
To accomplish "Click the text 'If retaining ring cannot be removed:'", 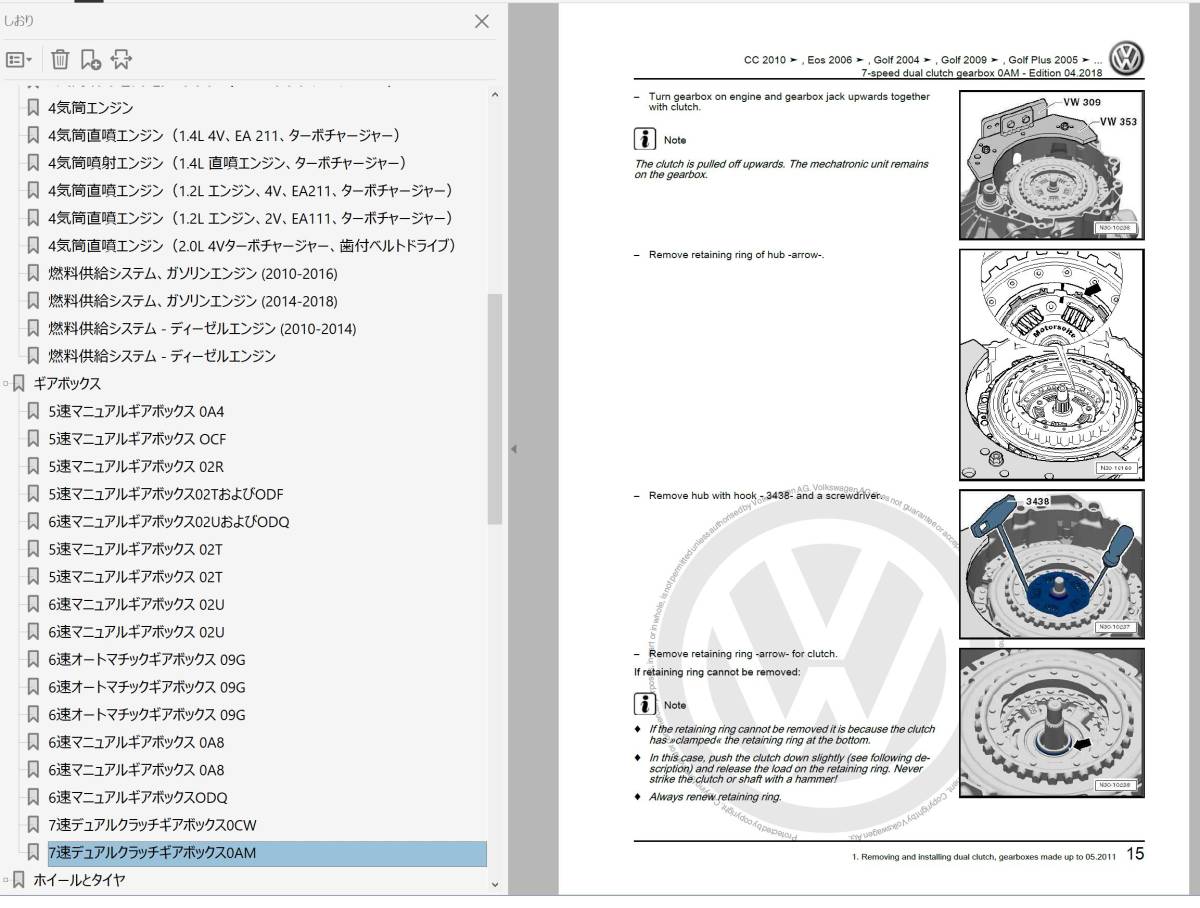I will click(717, 672).
